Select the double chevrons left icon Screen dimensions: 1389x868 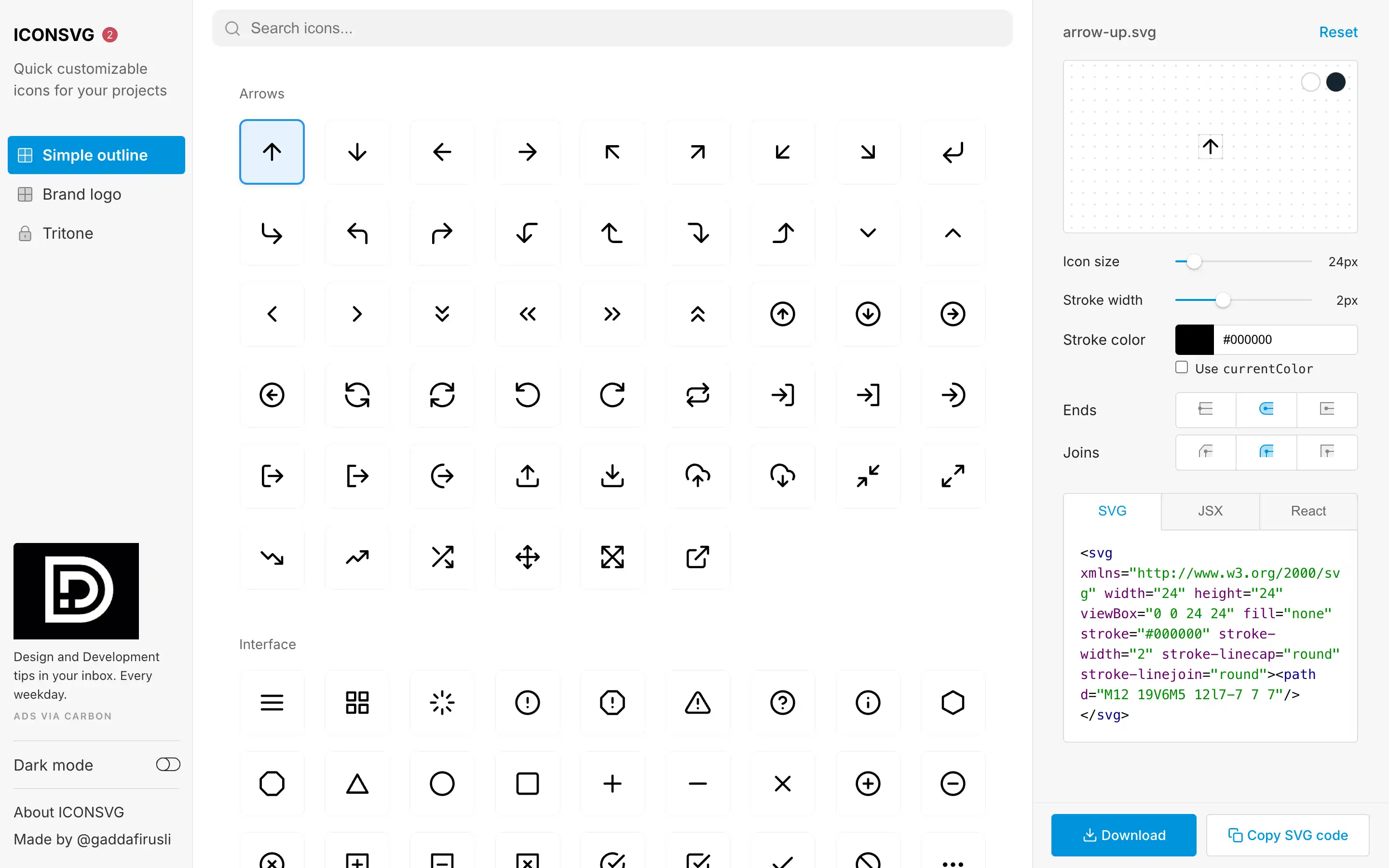click(528, 314)
